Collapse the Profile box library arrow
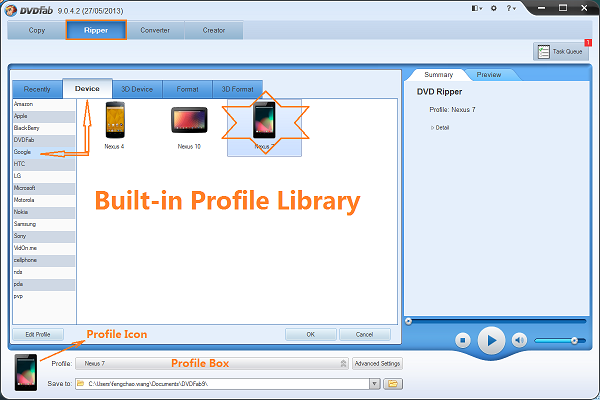600x400 pixels. (x=343, y=363)
